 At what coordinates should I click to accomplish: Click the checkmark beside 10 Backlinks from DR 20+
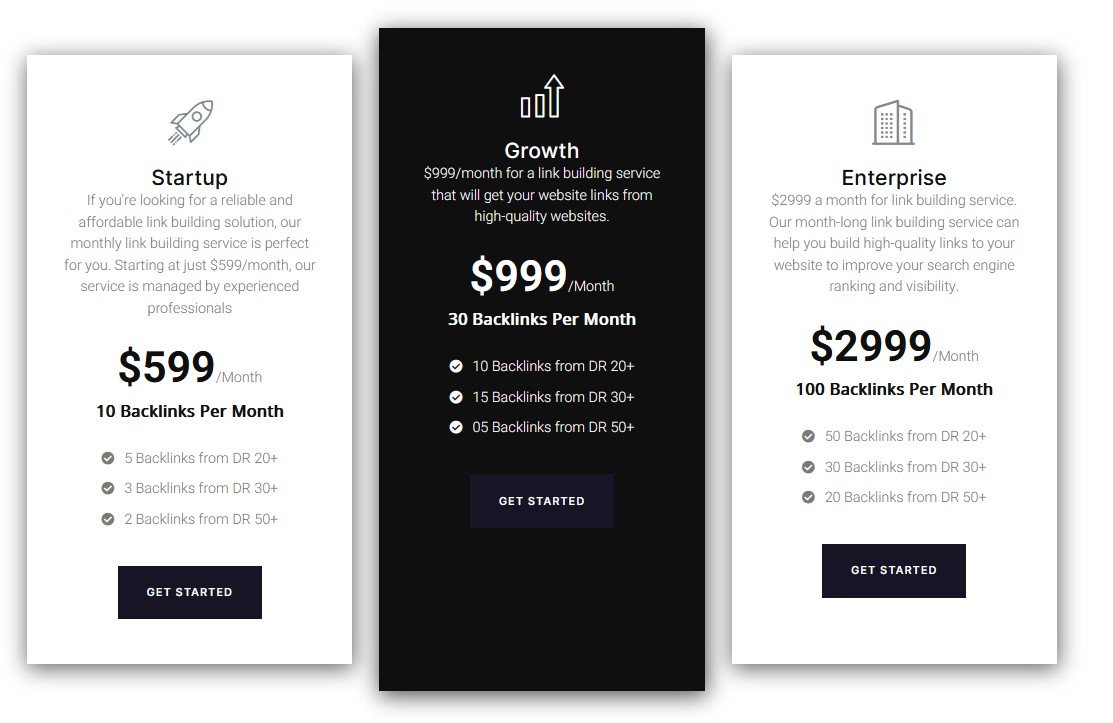[x=455, y=366]
